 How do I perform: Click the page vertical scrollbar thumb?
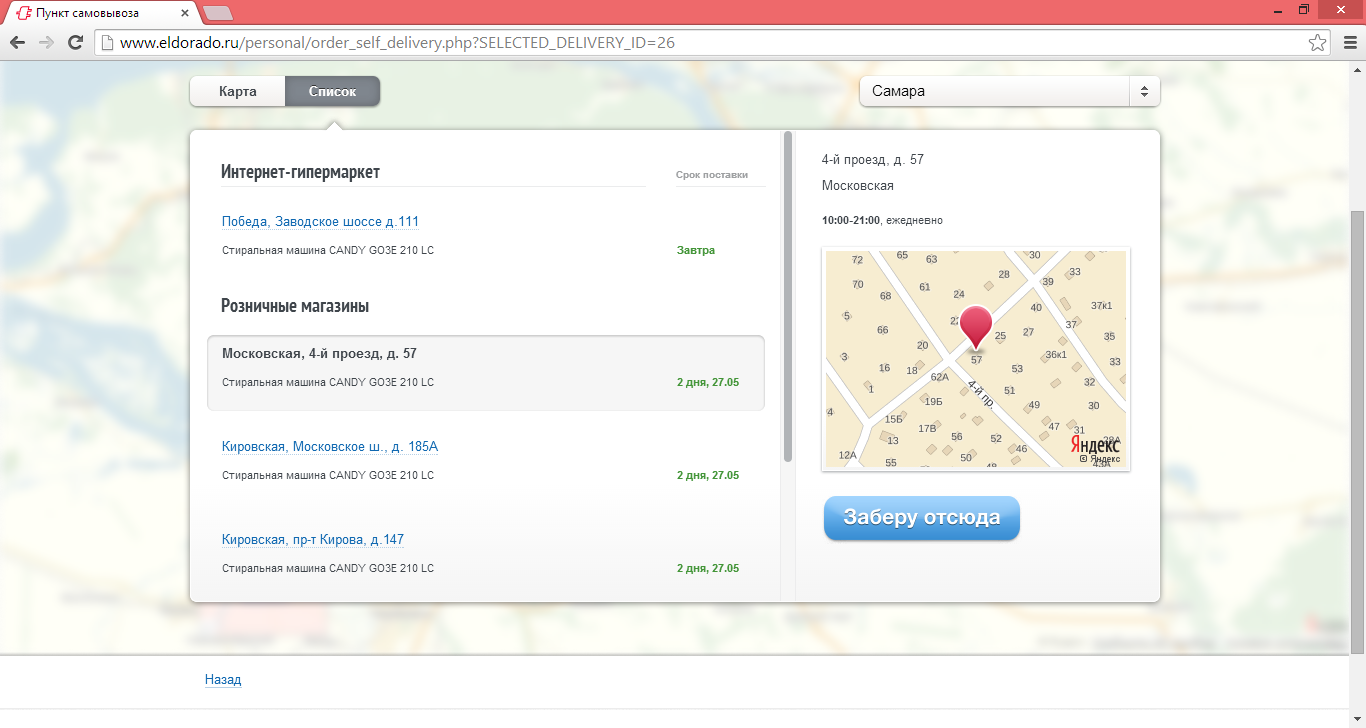click(x=1357, y=430)
